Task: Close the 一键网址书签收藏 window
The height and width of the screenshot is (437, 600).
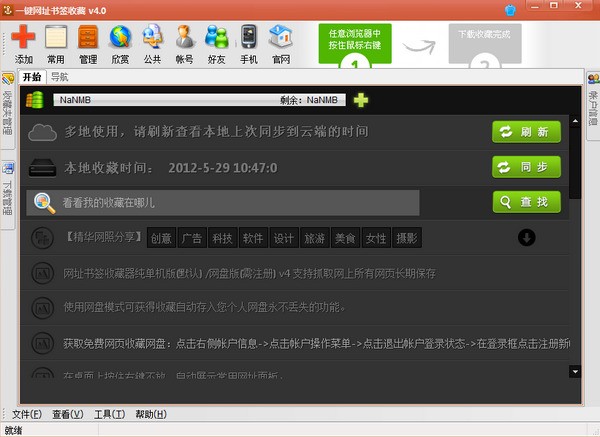Action: click(578, 6)
